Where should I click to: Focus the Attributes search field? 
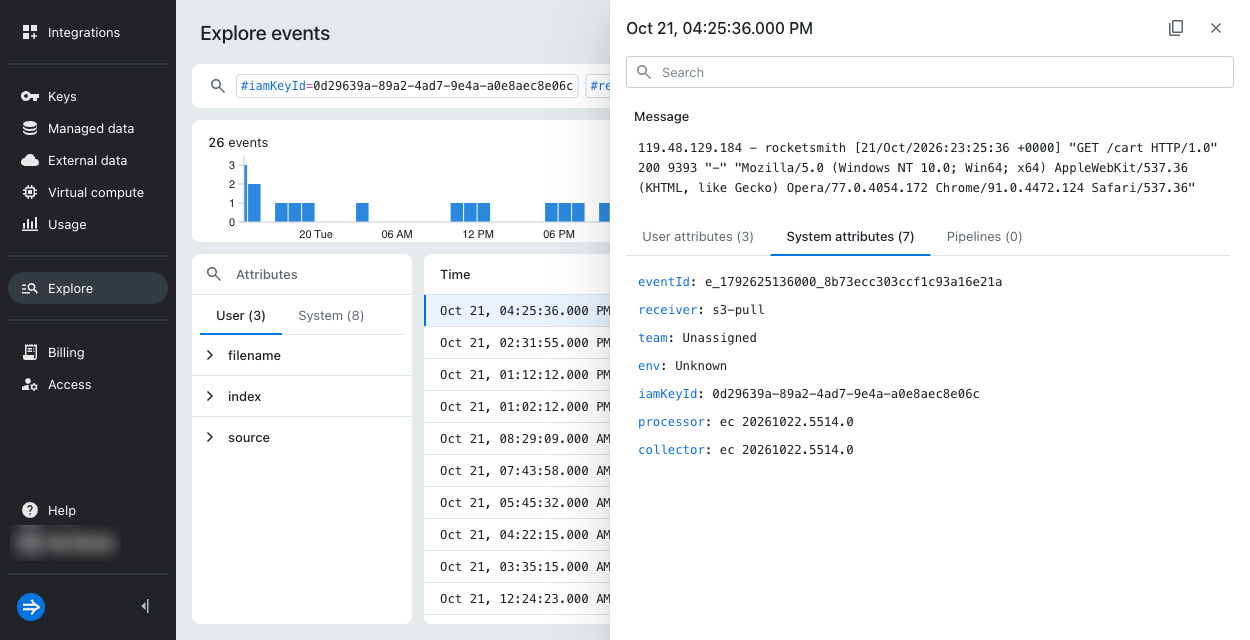(x=302, y=274)
